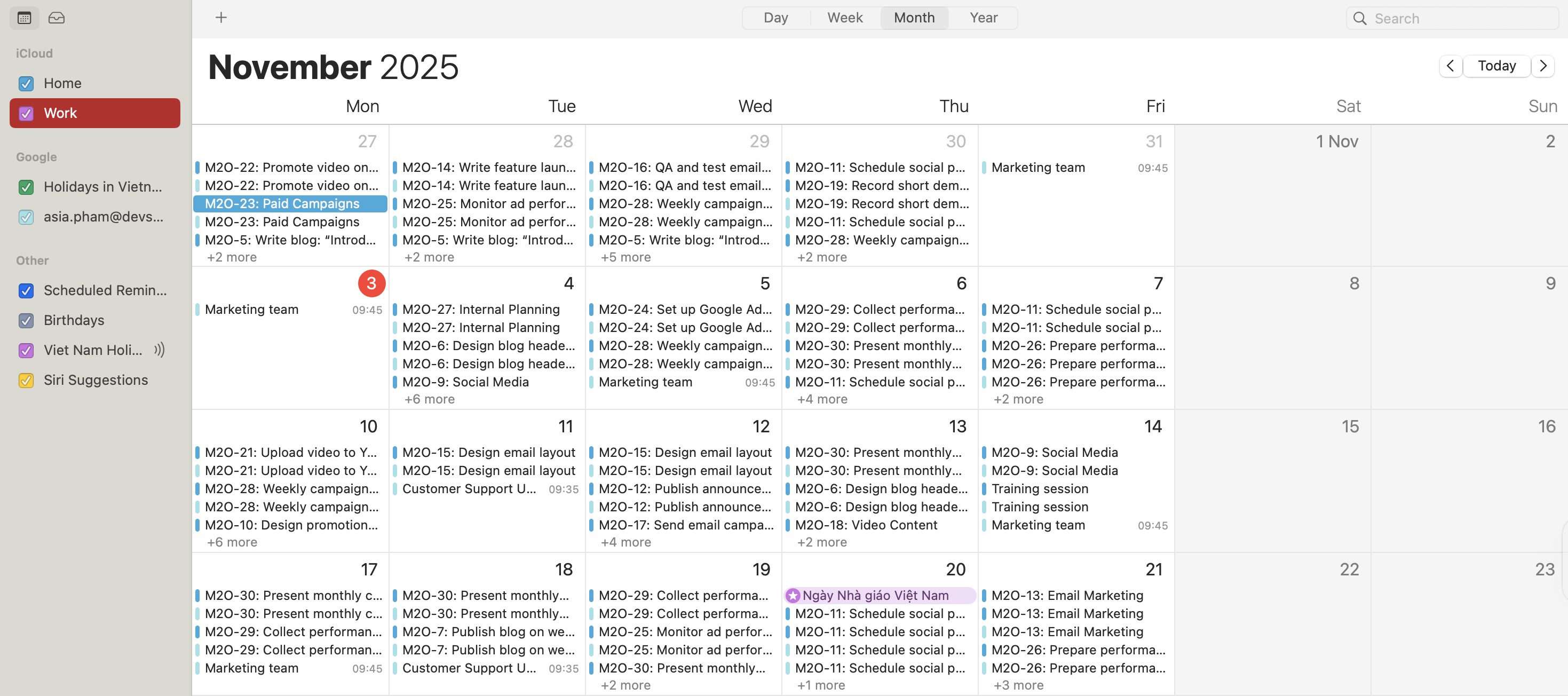Expand +5 more events on October 29

[x=625, y=257]
